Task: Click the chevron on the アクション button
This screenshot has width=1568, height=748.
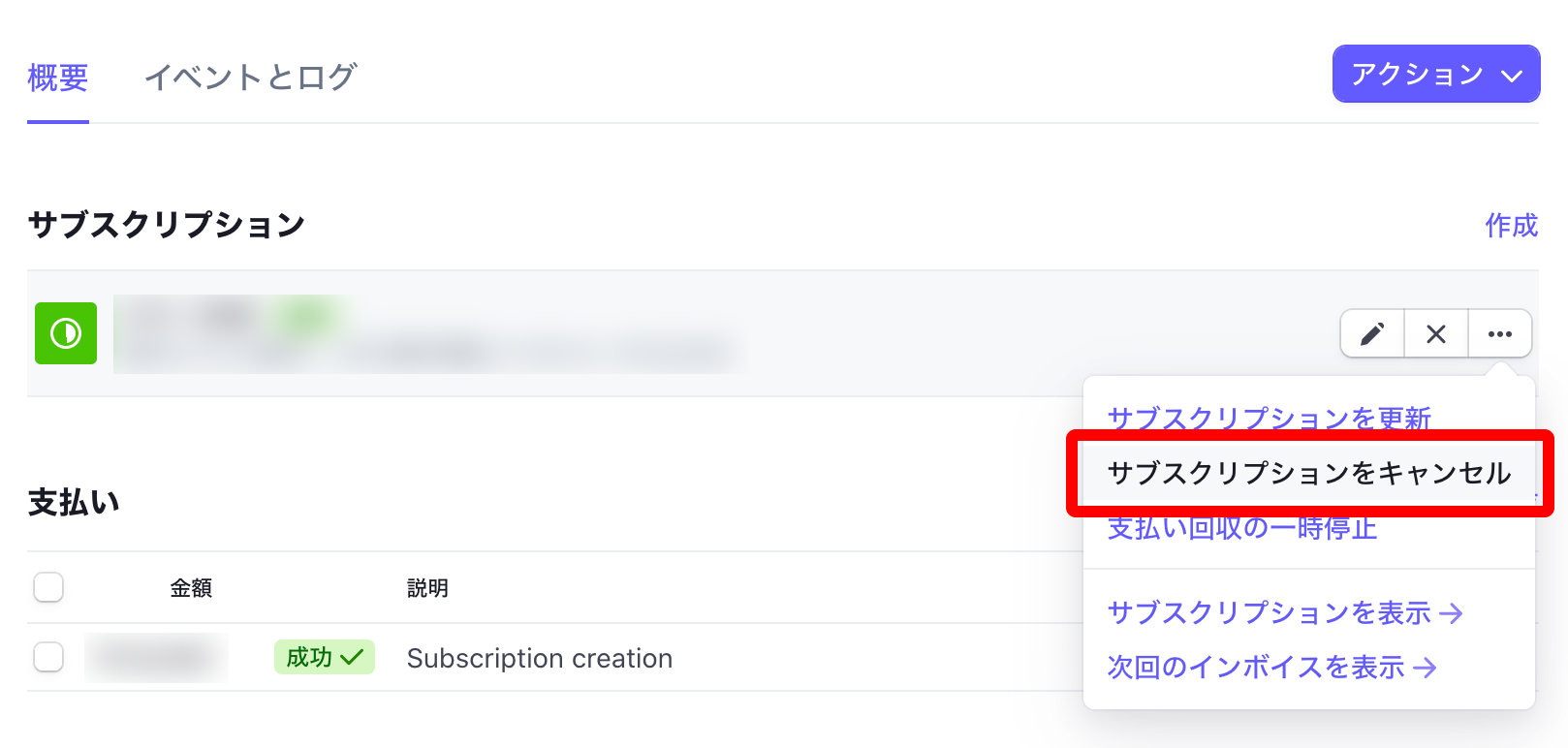Action: click(1512, 76)
